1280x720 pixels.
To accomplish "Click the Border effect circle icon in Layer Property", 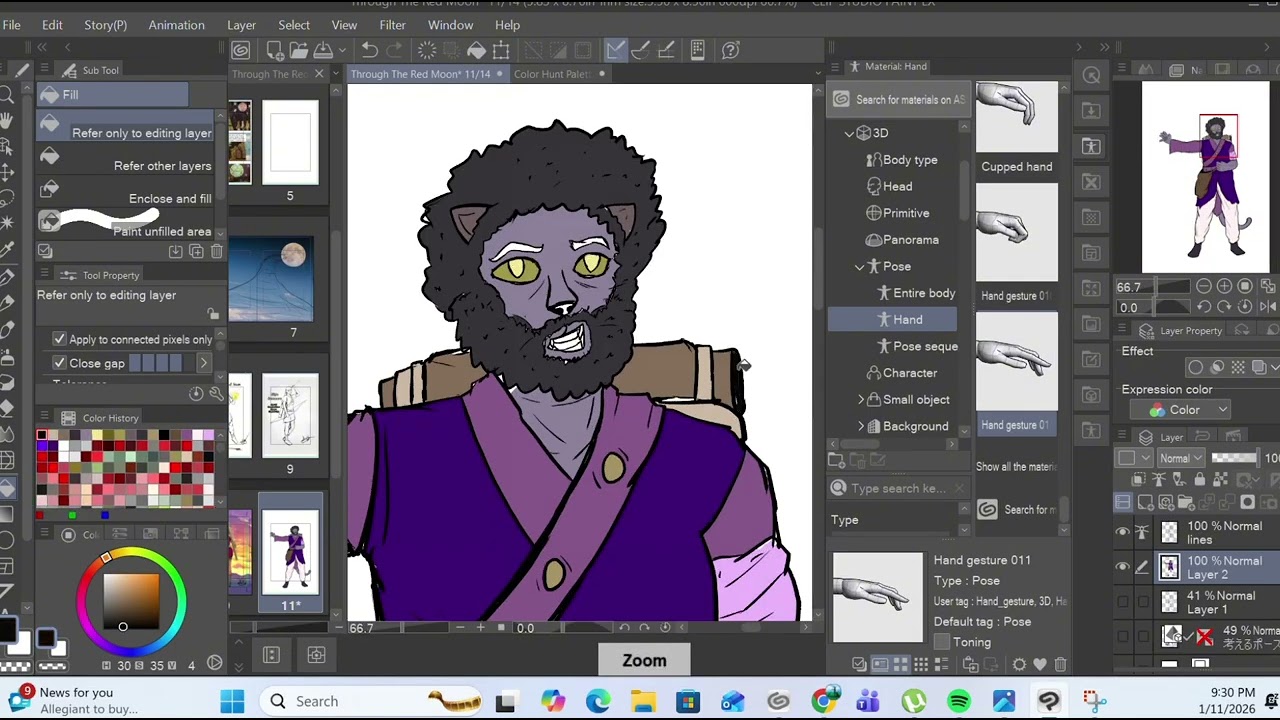I will (x=1196, y=367).
